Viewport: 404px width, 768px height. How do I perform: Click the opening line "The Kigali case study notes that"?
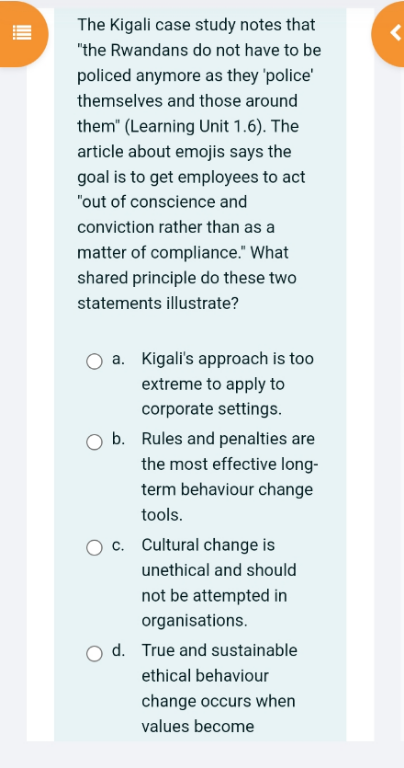click(x=196, y=24)
